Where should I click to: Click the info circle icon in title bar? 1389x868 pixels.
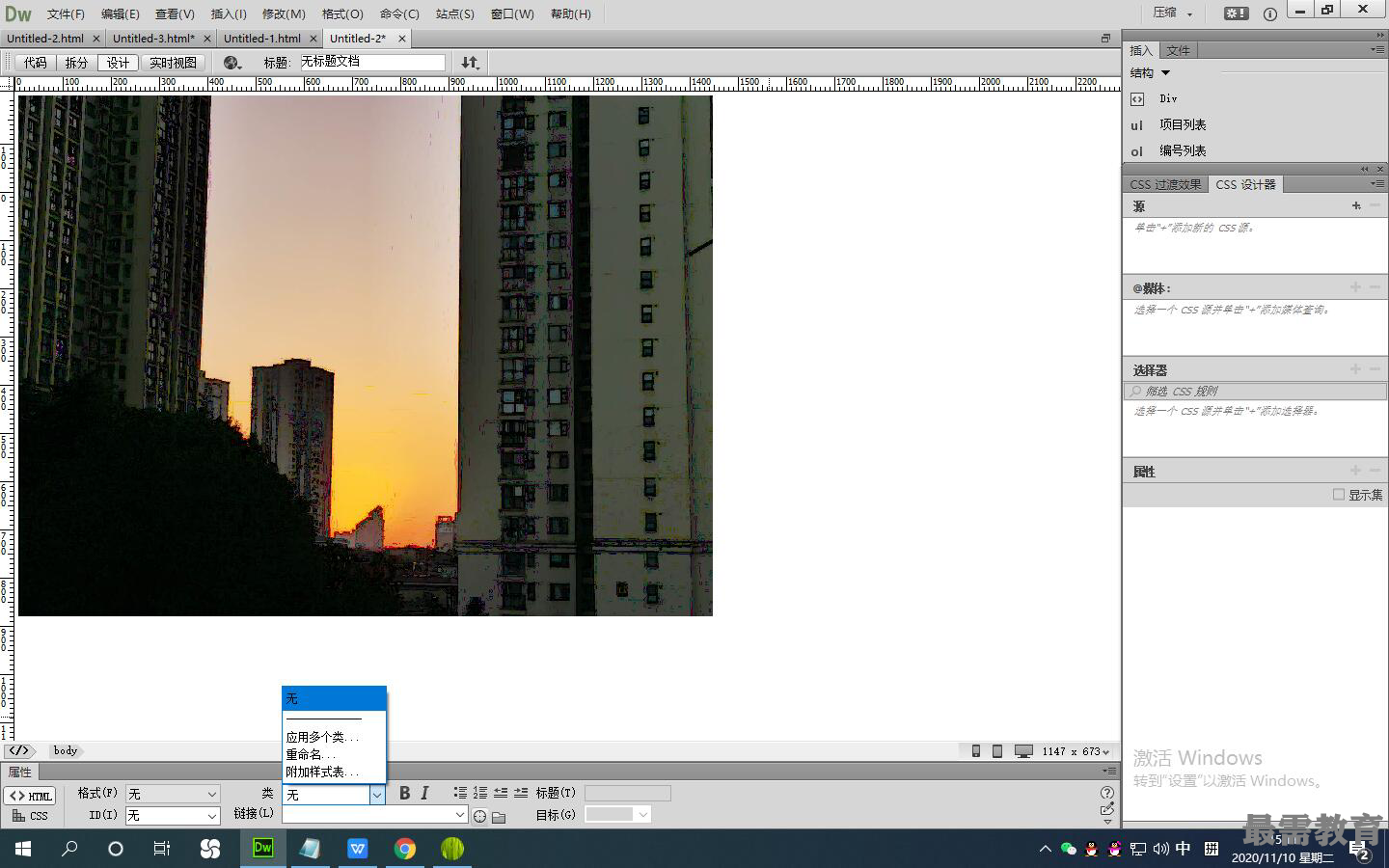click(x=1270, y=14)
